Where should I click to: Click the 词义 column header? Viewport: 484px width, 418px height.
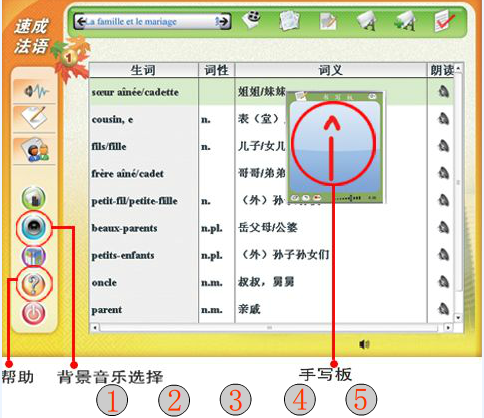[x=331, y=70]
